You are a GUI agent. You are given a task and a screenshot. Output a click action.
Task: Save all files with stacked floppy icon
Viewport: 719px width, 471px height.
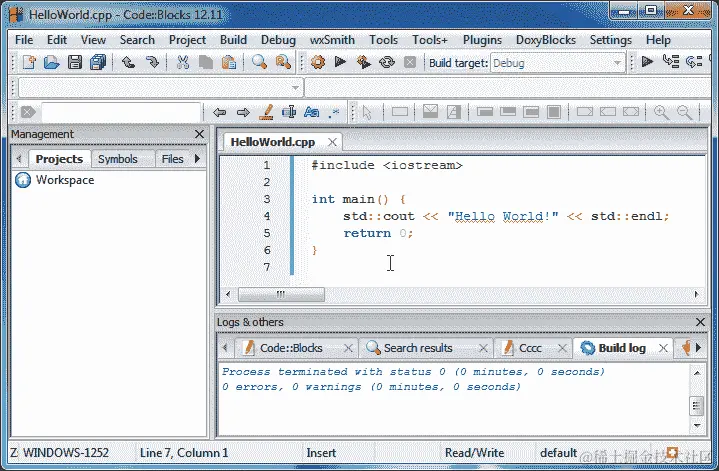point(98,62)
